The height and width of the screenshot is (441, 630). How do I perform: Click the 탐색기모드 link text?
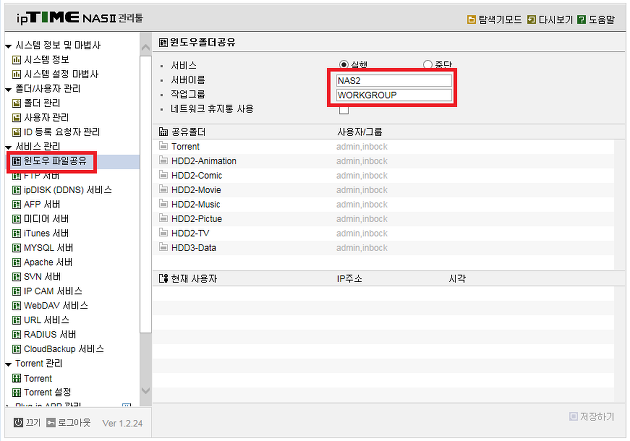tap(499, 19)
